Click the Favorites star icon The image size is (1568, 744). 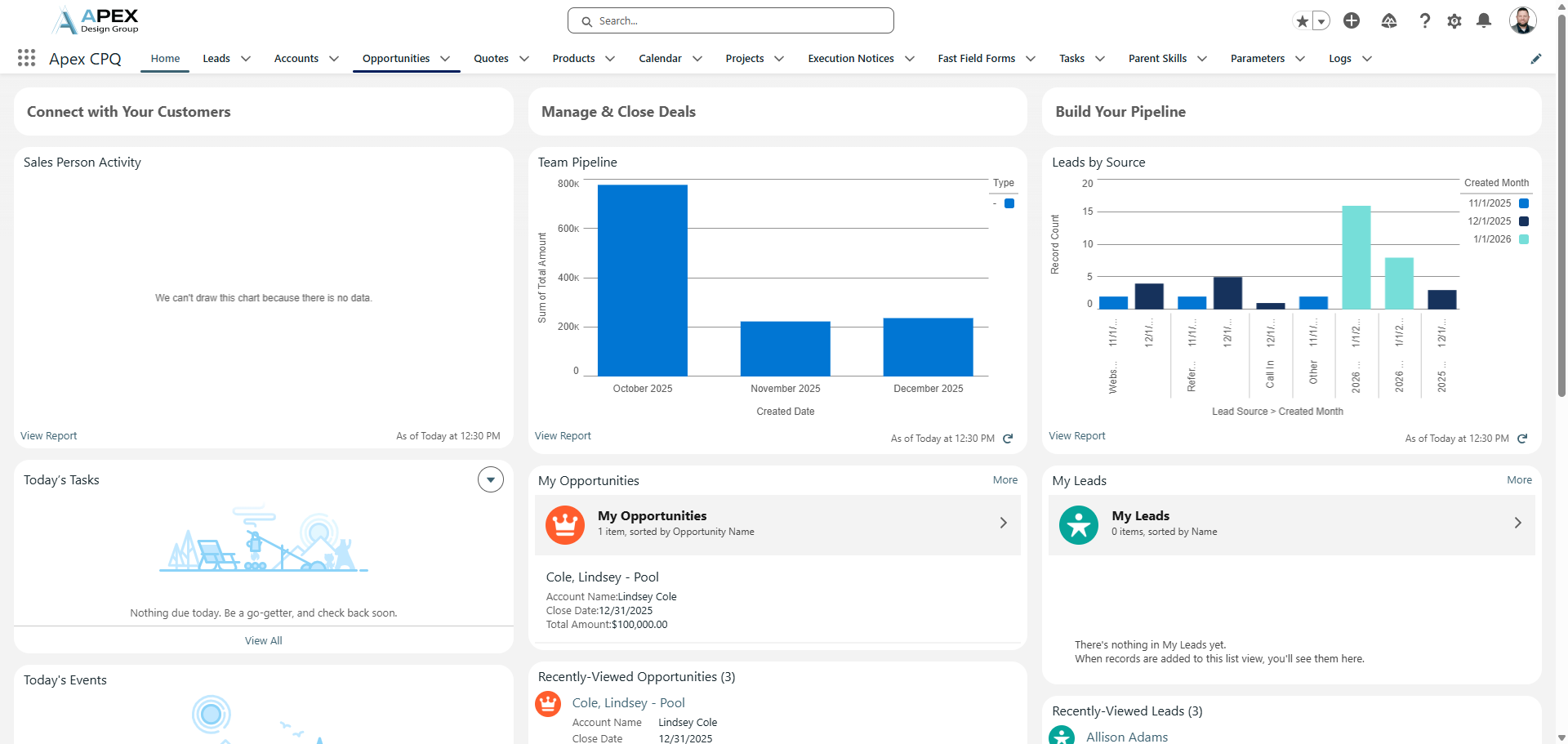(1302, 21)
